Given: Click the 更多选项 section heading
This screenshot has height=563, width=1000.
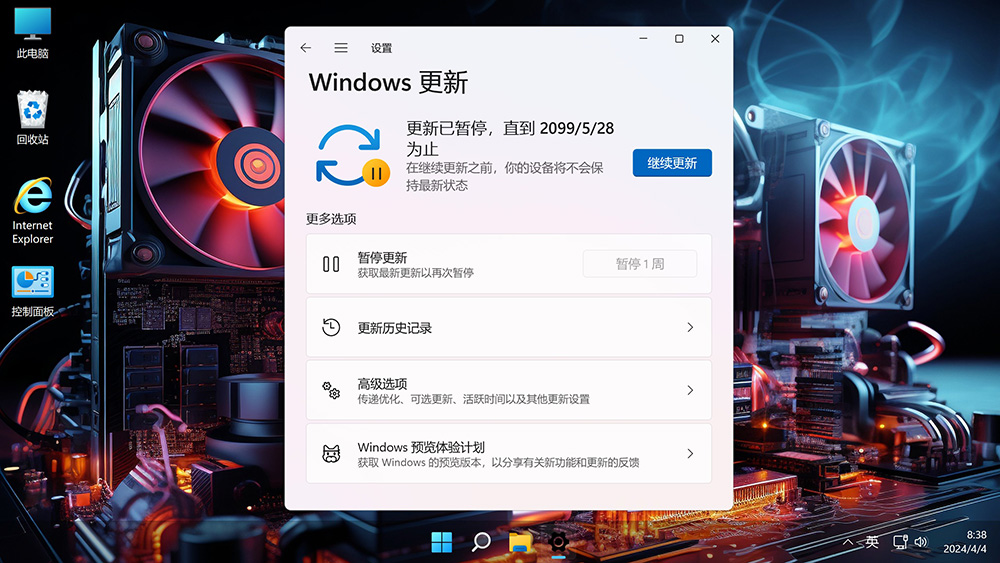Looking at the screenshot, I should (331, 219).
